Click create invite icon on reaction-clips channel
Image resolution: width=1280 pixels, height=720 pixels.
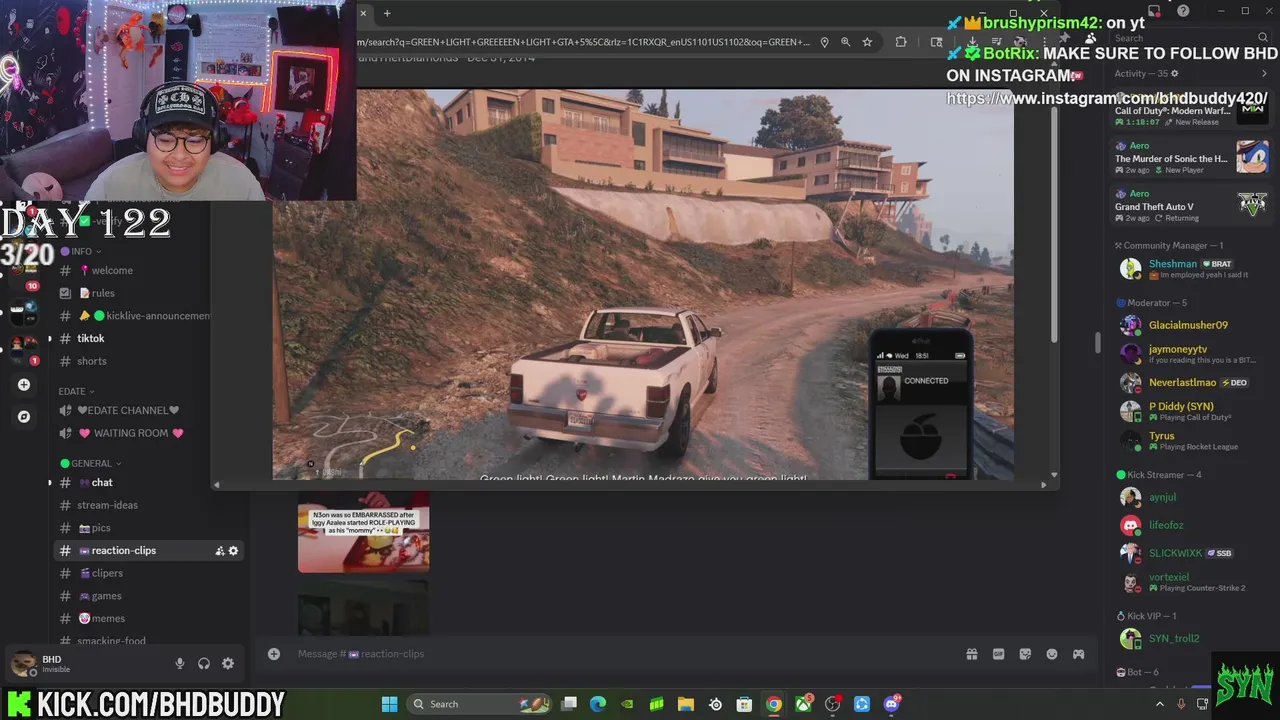(x=220, y=551)
